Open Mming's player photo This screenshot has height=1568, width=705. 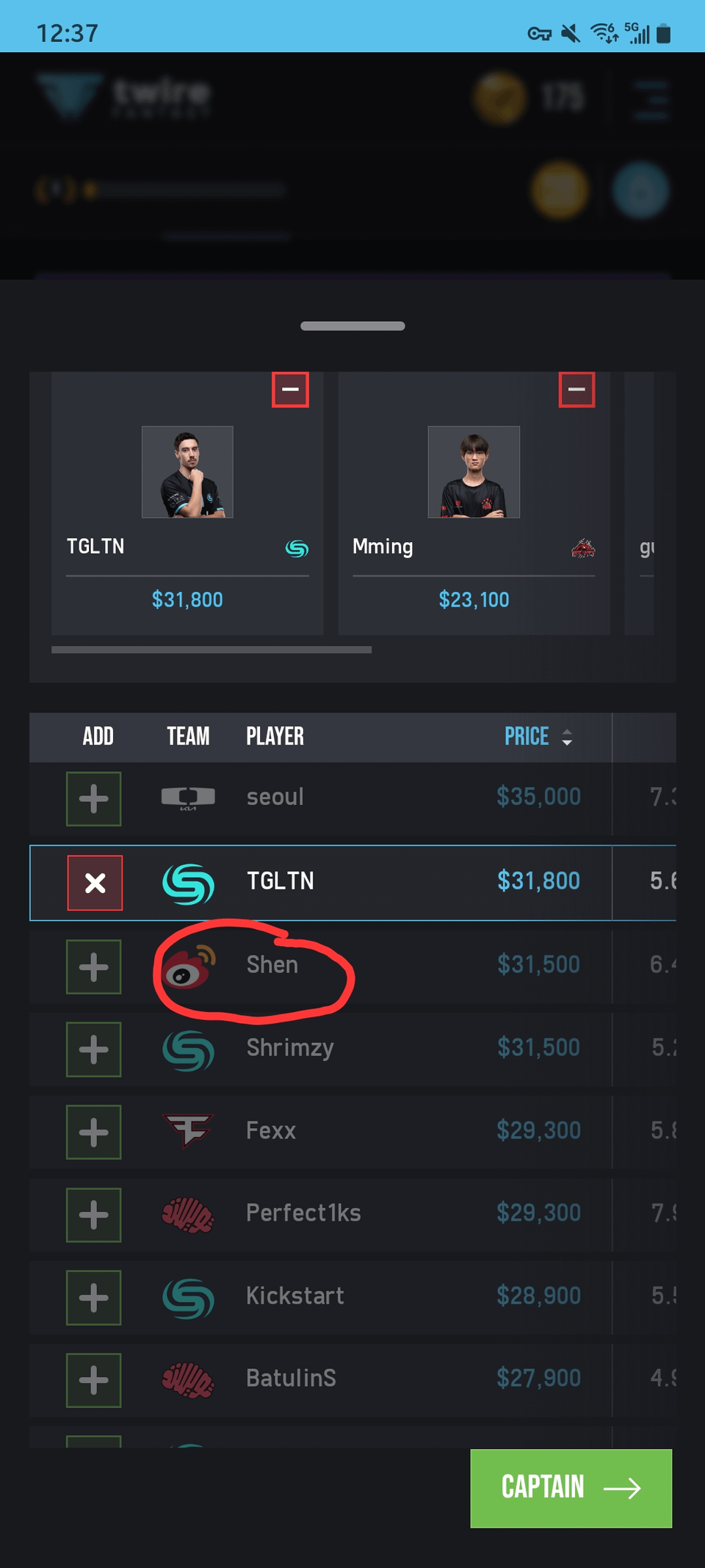click(474, 472)
